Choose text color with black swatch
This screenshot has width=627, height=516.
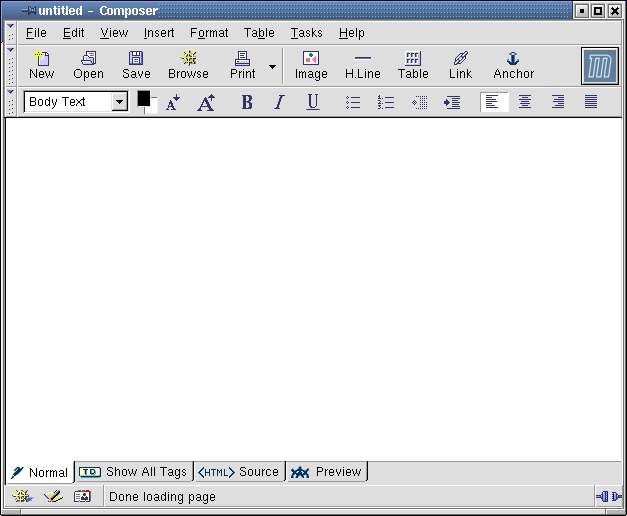point(144,98)
